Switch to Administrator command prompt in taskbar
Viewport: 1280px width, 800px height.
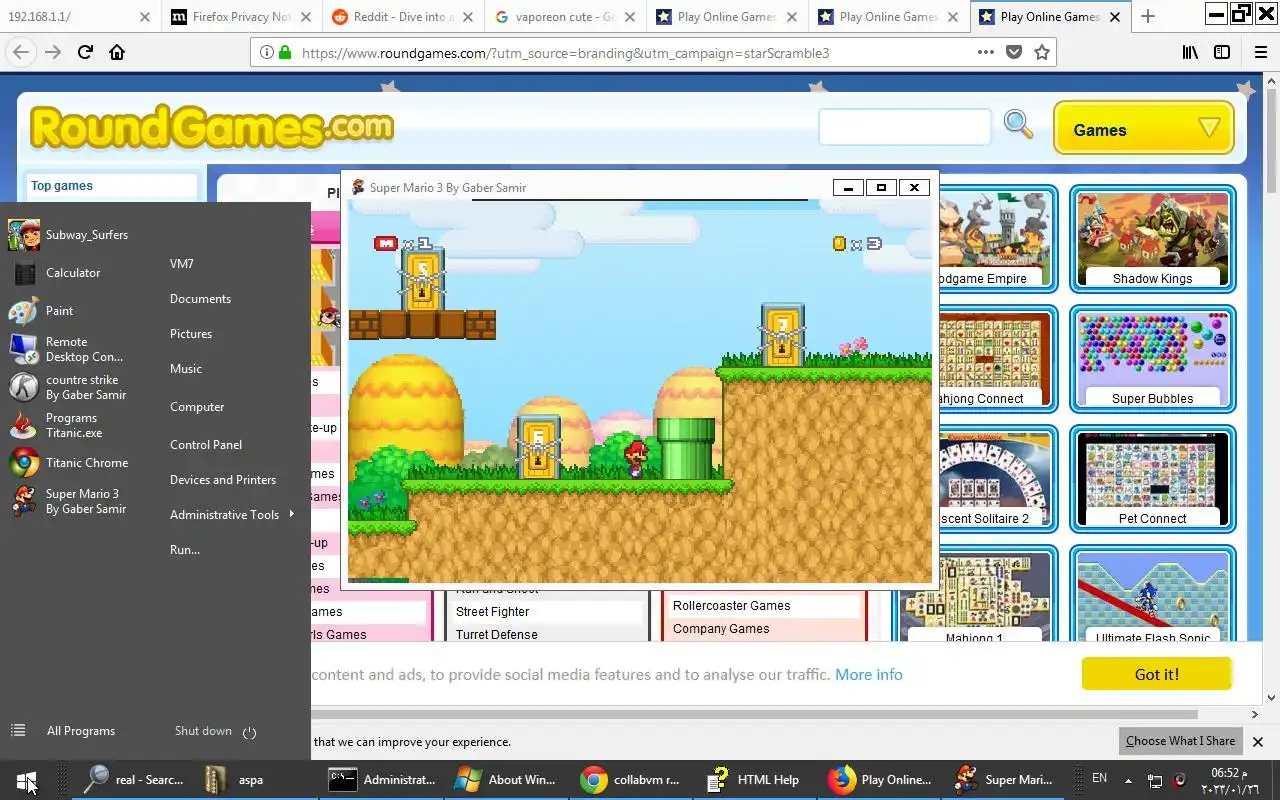(383, 780)
